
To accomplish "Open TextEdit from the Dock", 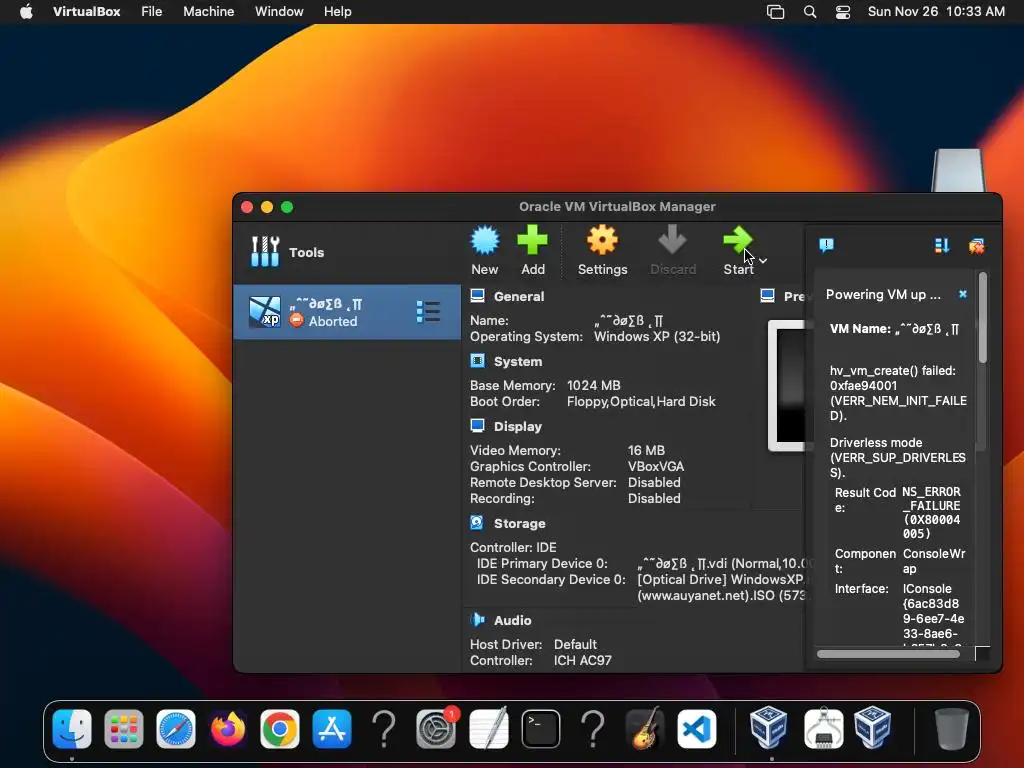I will 488,728.
